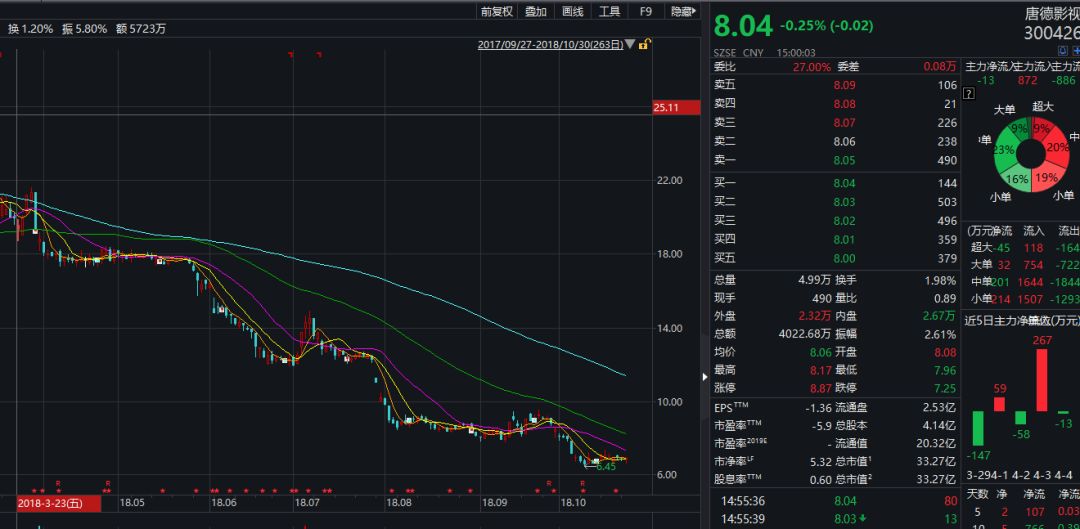Click the white arrow on the panel divider
1080x529 pixels.
coord(705,377)
